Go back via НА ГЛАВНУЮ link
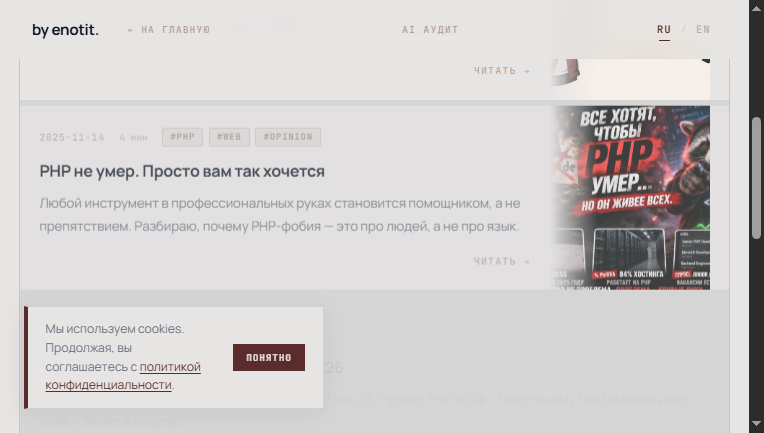 169,30
